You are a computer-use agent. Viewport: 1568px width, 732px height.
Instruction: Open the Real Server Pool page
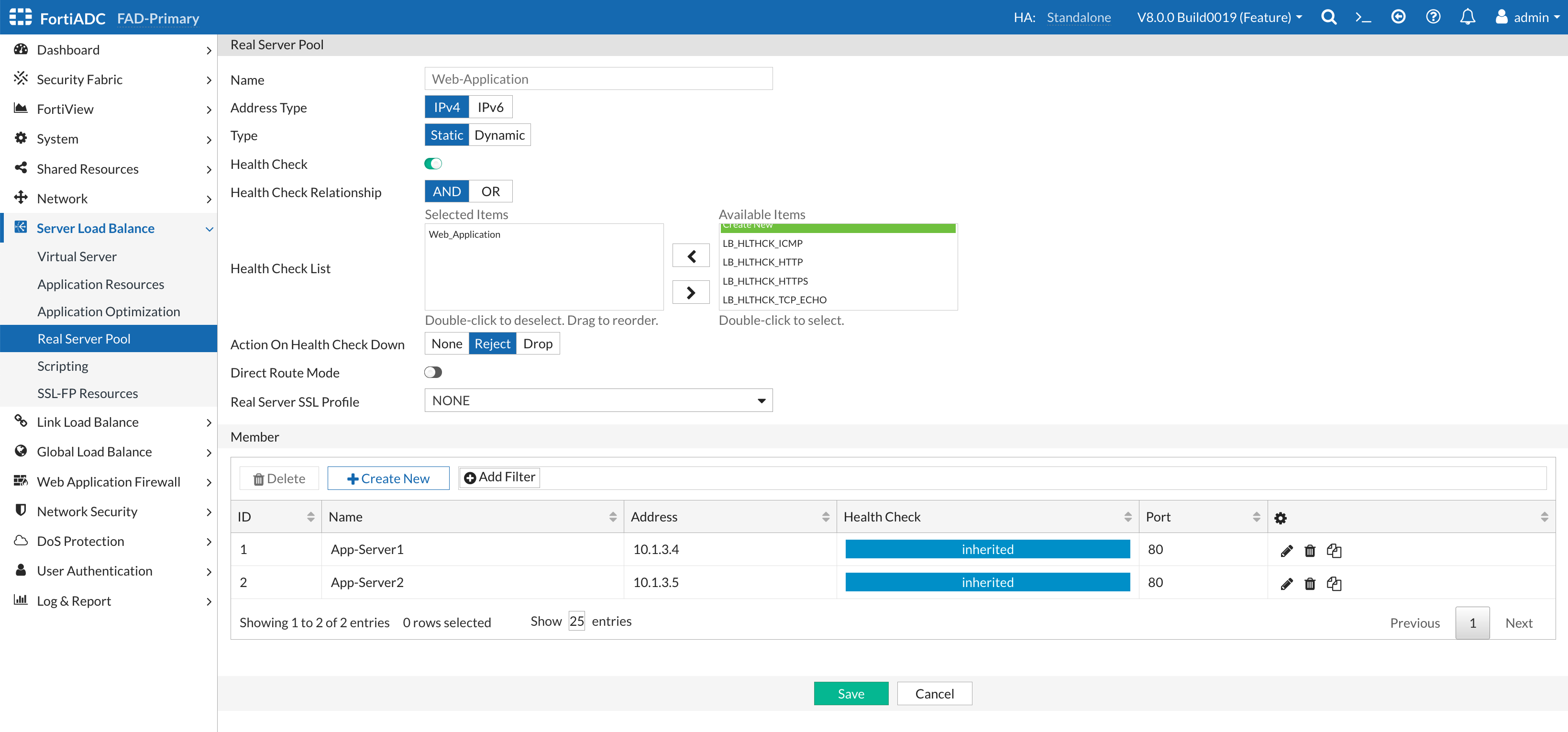[109, 339]
